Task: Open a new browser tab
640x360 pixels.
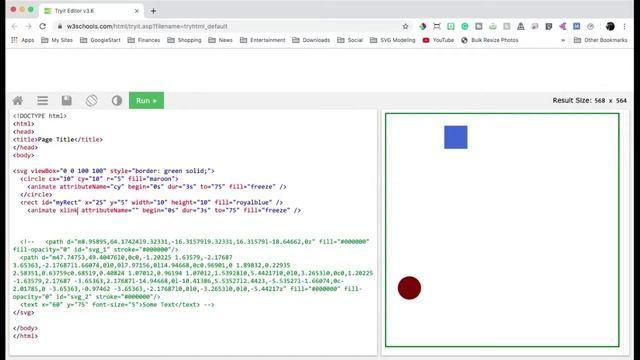Action: (153, 11)
